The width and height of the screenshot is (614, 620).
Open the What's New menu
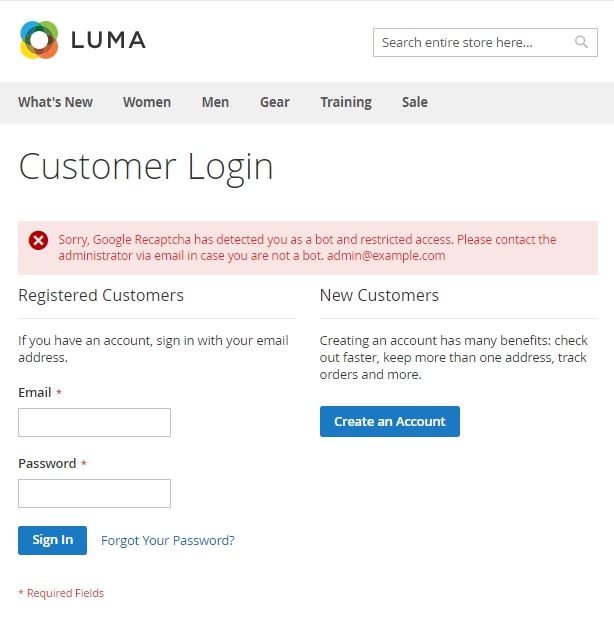(55, 102)
